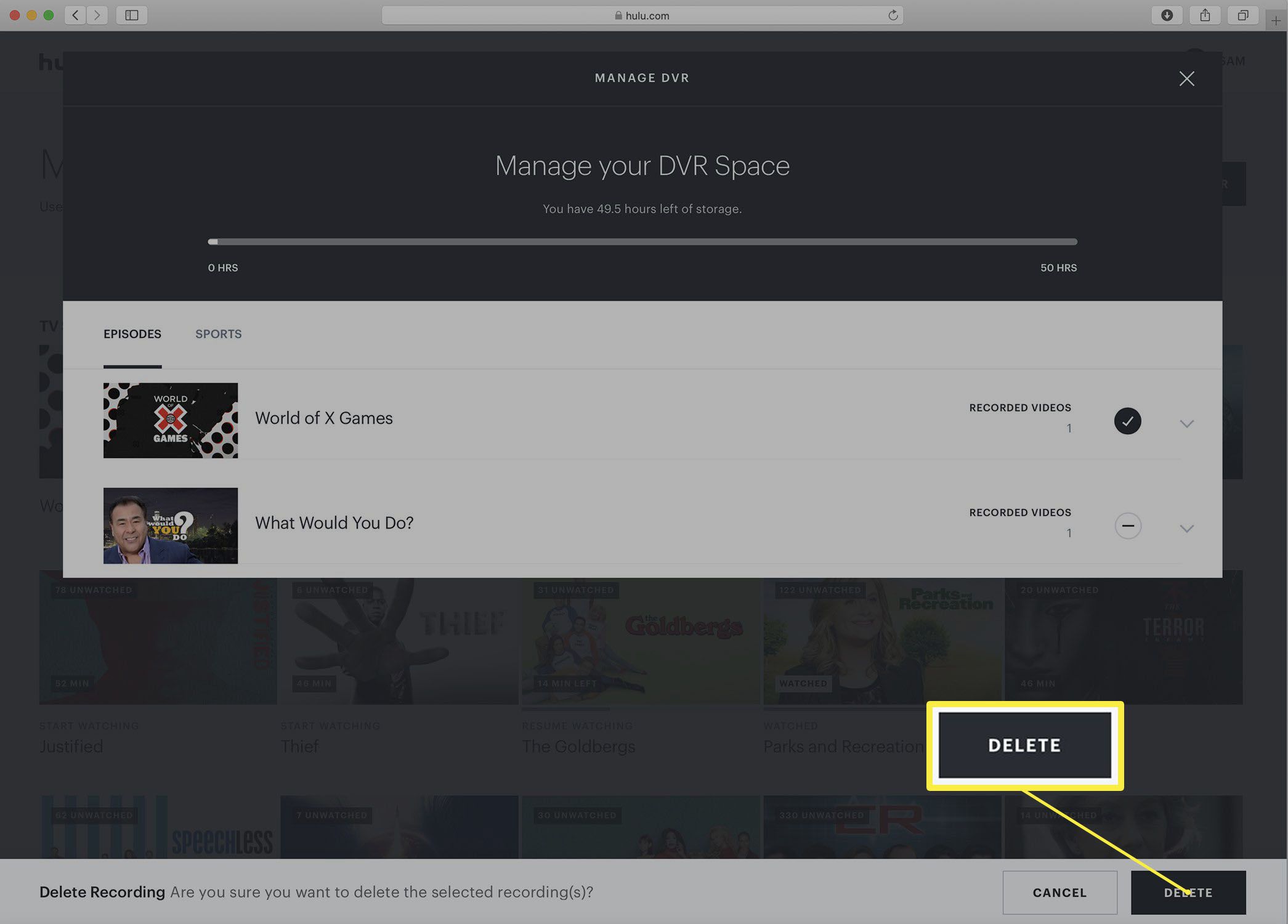Toggle the Safari sidebar button

tap(131, 15)
